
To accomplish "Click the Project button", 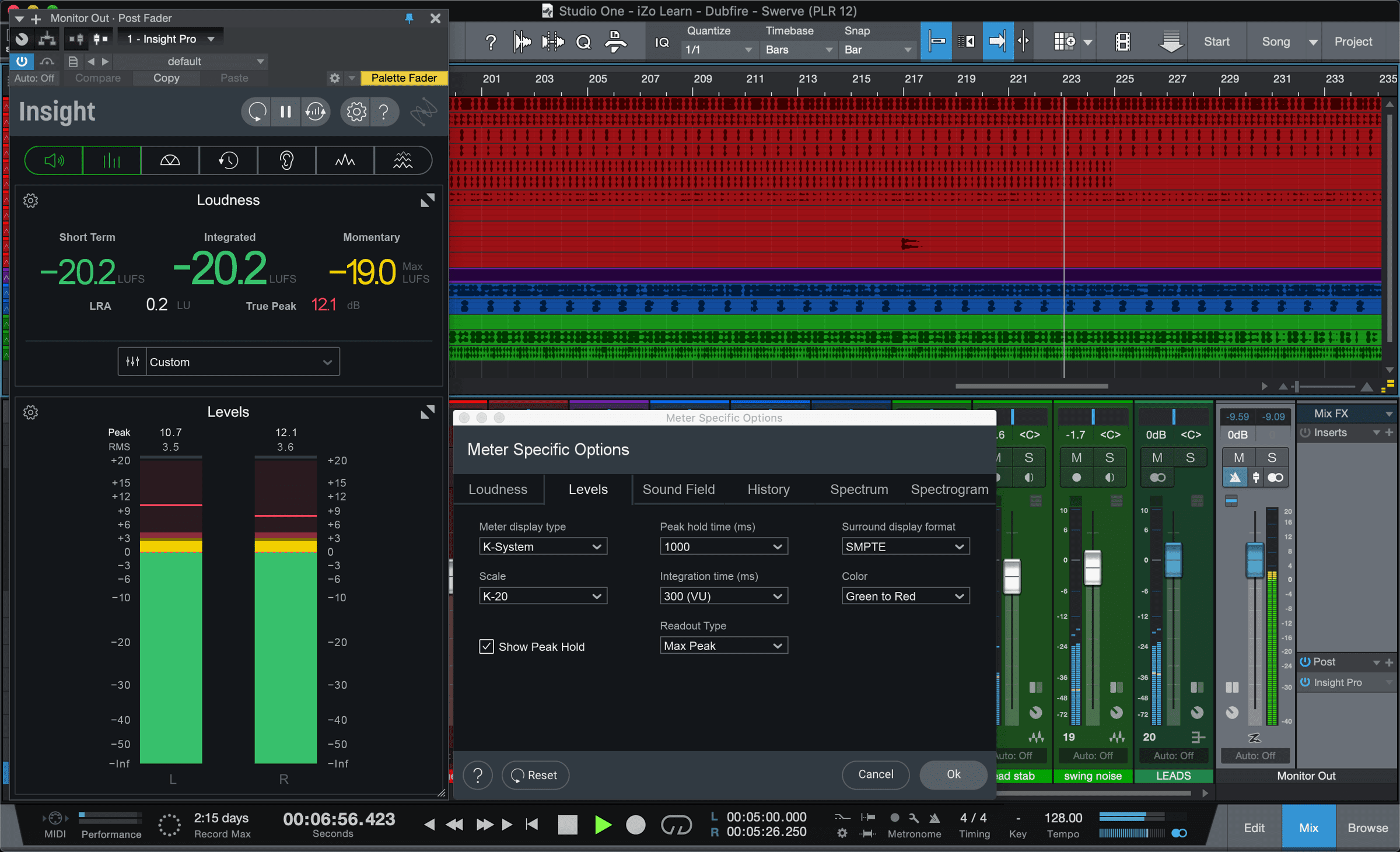I will coord(1353,41).
